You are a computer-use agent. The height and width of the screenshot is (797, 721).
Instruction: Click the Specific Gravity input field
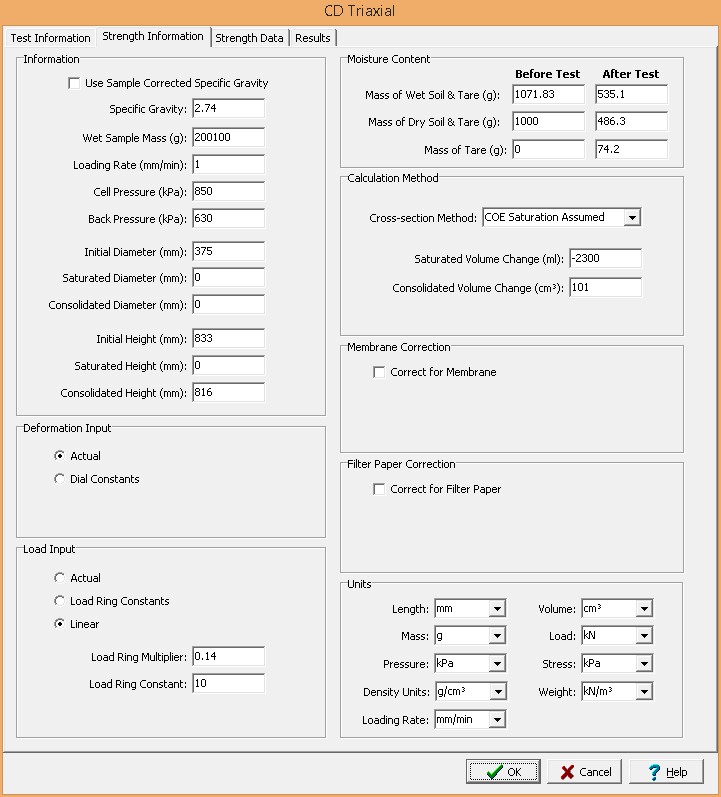pyautogui.click(x=228, y=108)
